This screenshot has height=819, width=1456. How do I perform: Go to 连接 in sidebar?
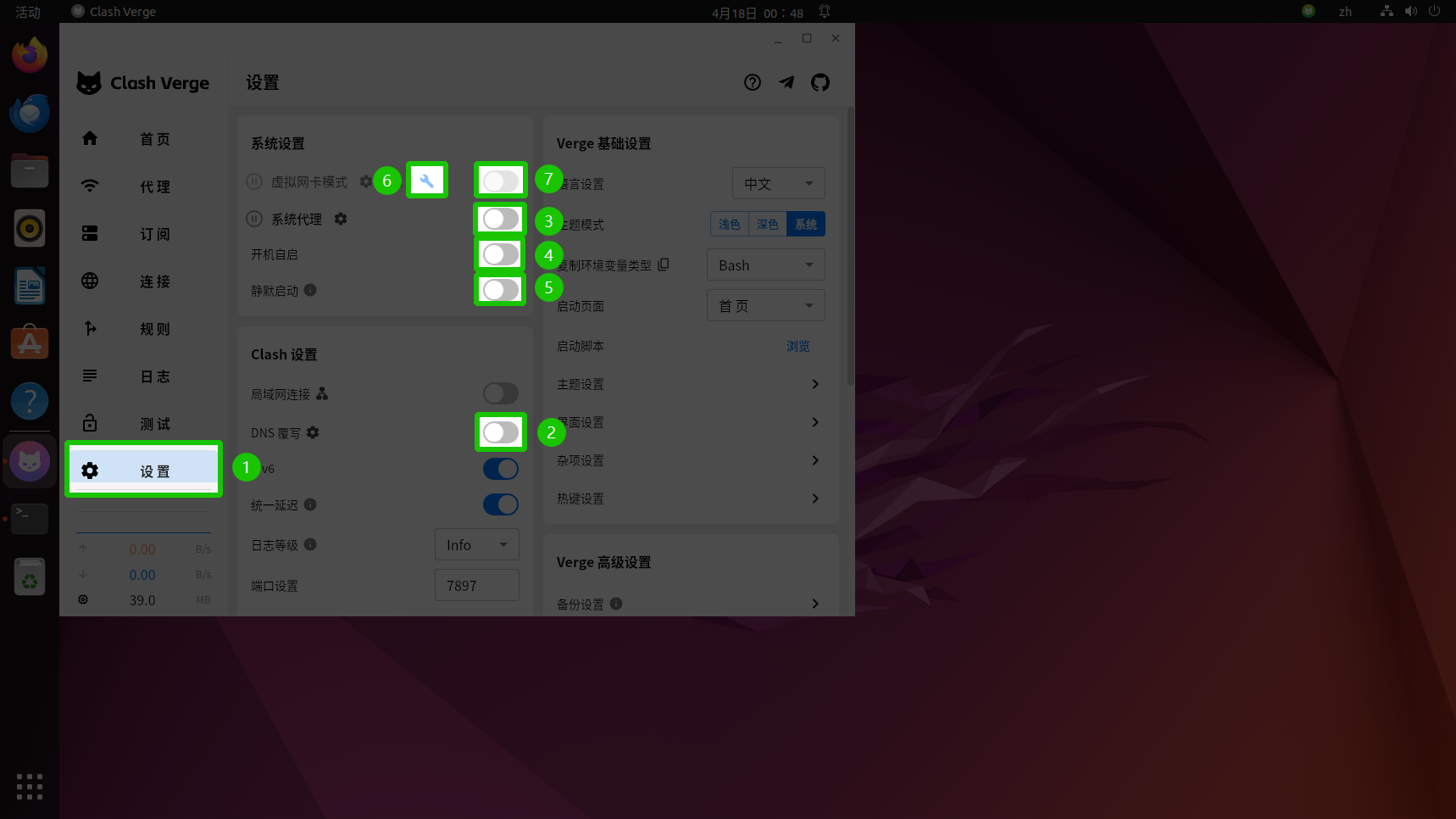point(143,281)
